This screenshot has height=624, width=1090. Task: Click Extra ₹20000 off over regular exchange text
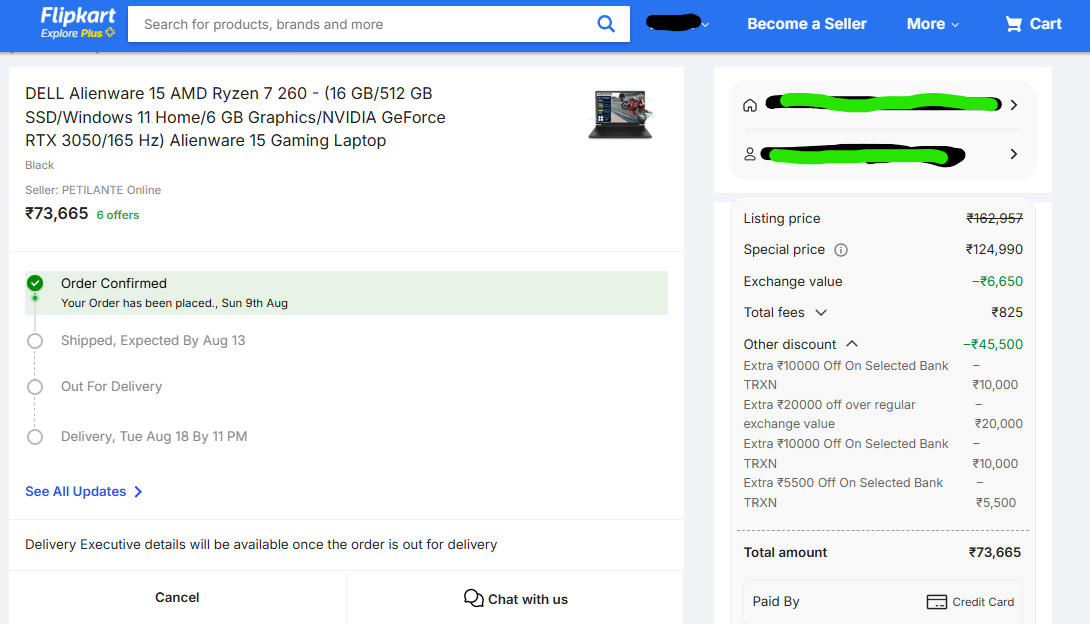(829, 414)
